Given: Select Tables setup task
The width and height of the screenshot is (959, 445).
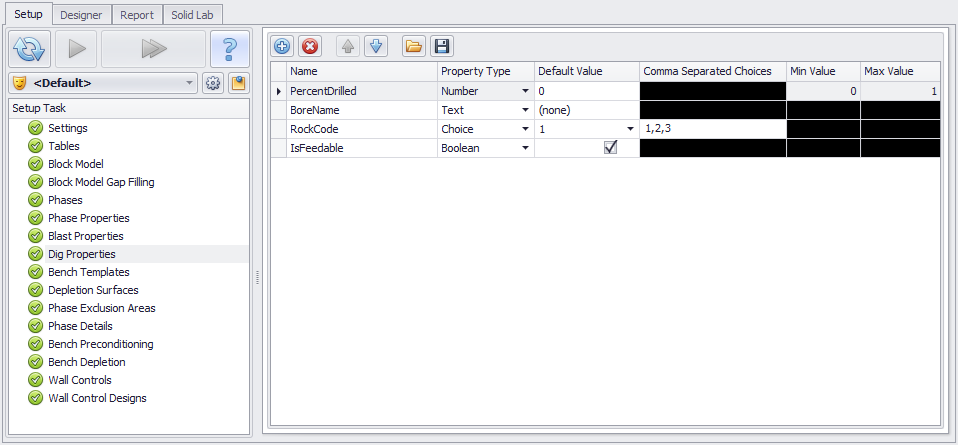Looking at the screenshot, I should point(64,146).
